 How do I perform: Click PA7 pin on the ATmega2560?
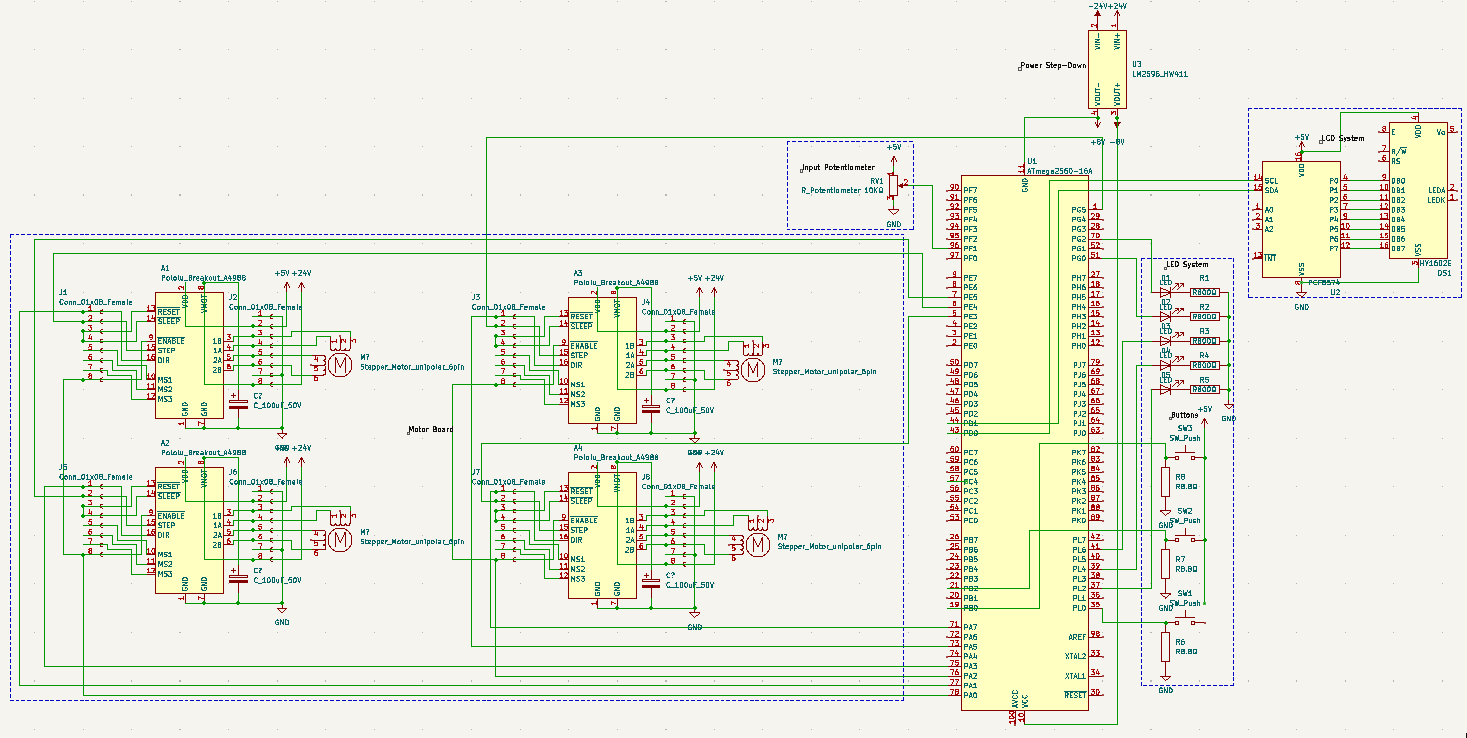coord(970,626)
